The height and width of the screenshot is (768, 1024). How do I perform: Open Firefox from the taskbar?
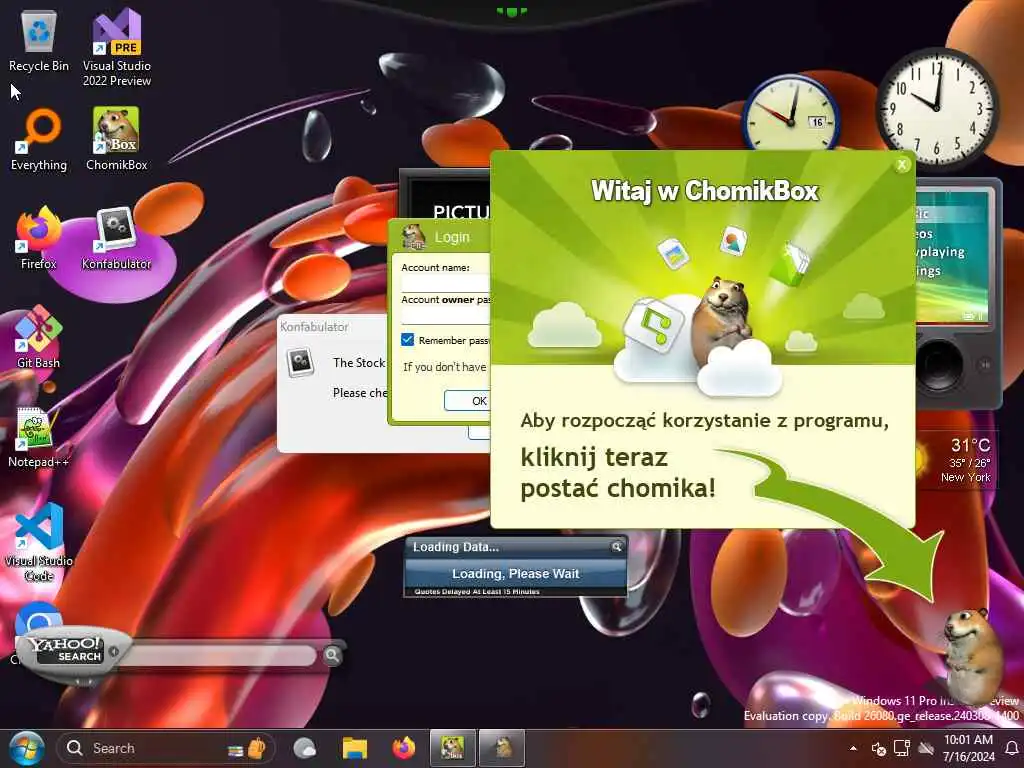point(404,748)
